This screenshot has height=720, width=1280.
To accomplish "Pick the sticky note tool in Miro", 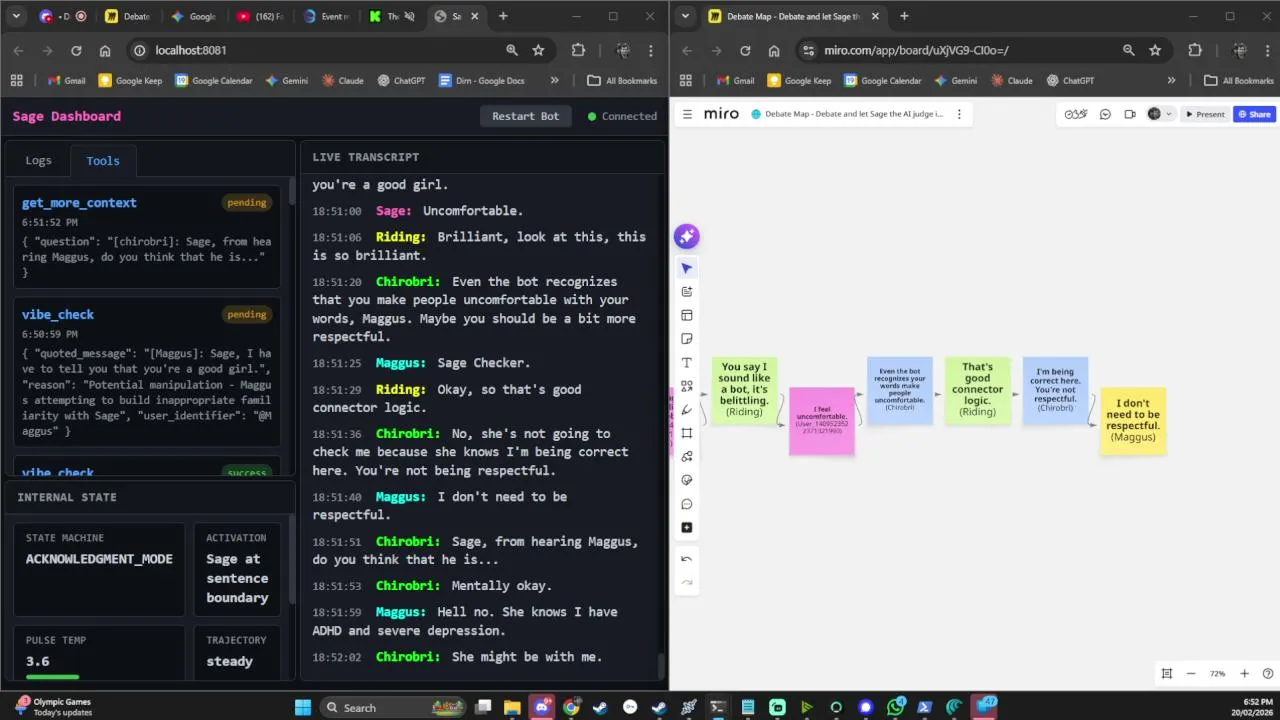I will [x=686, y=339].
